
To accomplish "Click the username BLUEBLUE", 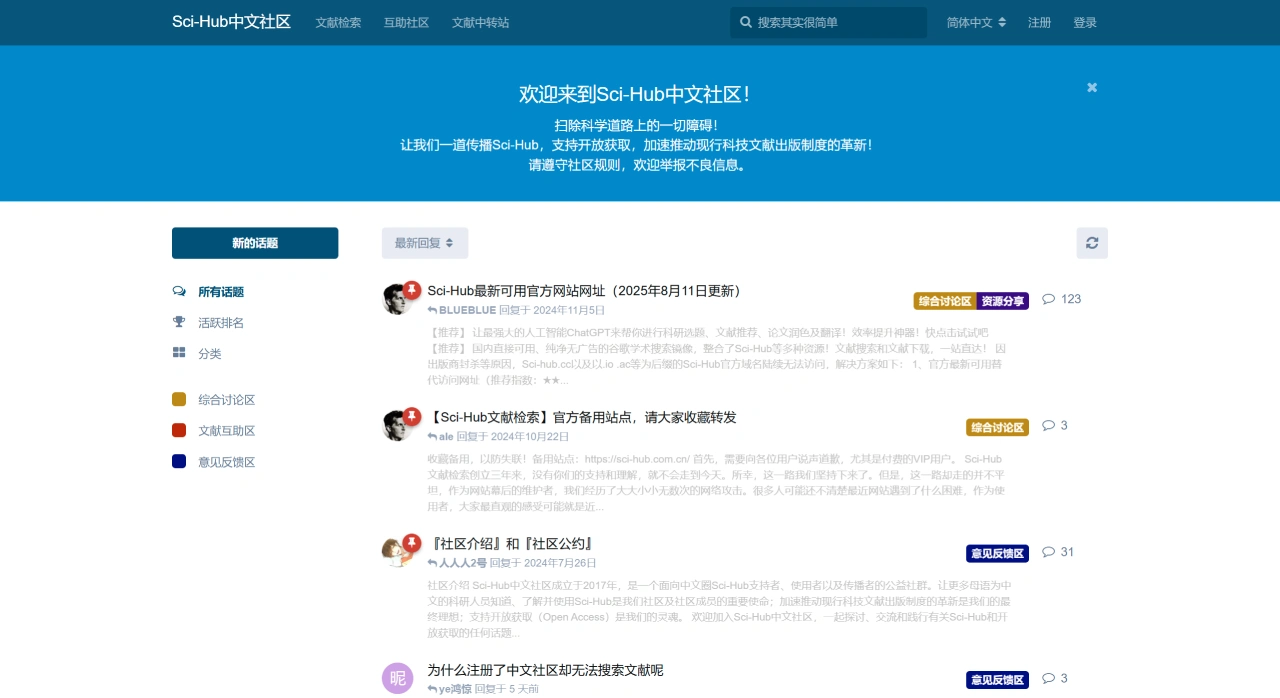I will (467, 310).
